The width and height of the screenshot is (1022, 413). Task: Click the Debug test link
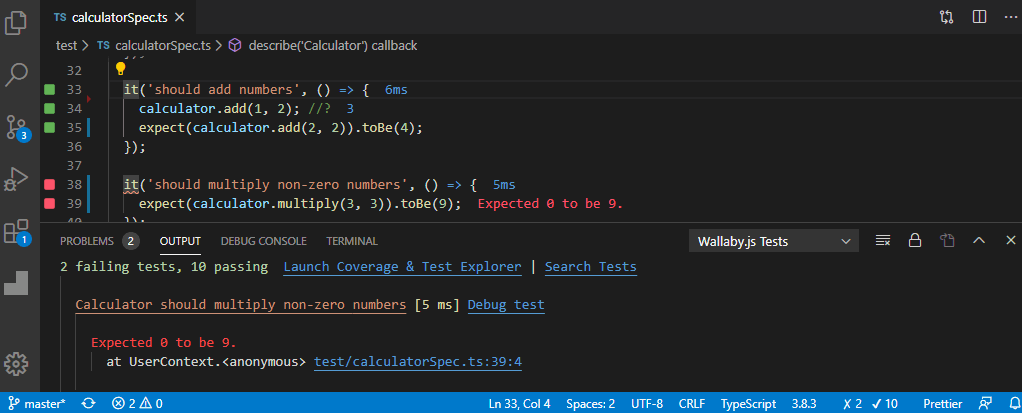point(506,305)
